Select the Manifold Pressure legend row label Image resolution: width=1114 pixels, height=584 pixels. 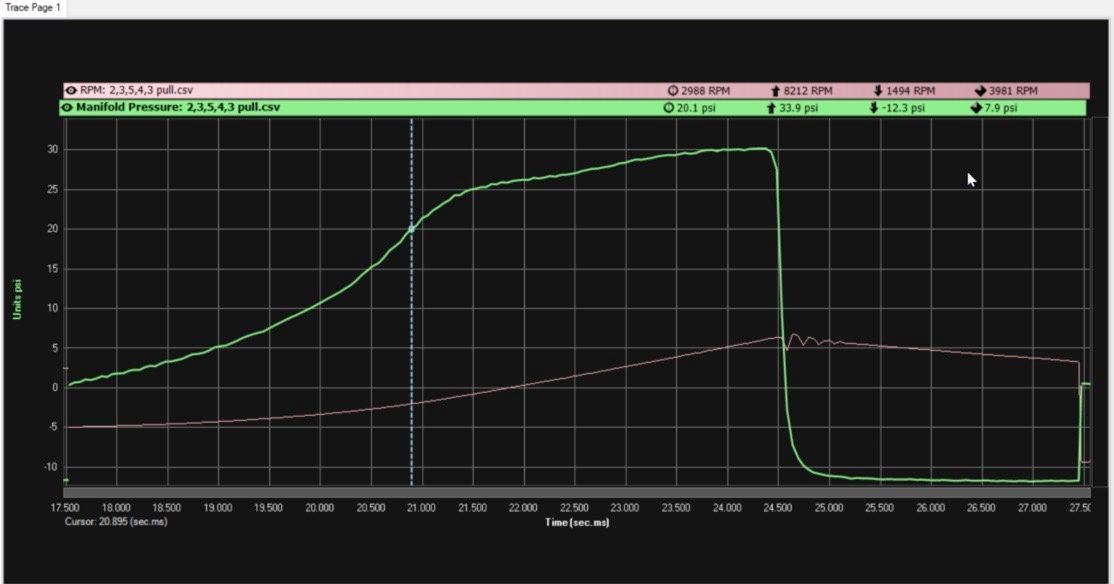(x=178, y=107)
